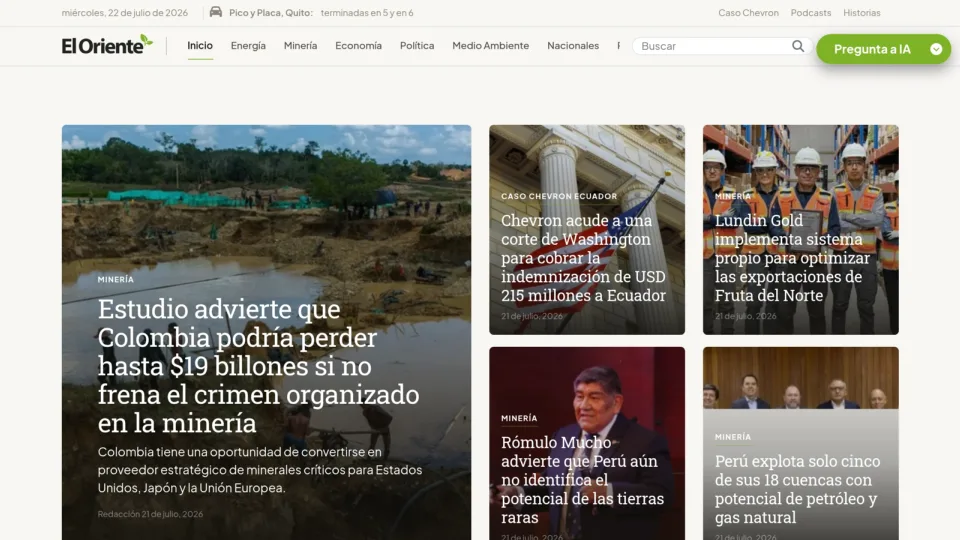Open the Lundin Gold article headline

792,258
